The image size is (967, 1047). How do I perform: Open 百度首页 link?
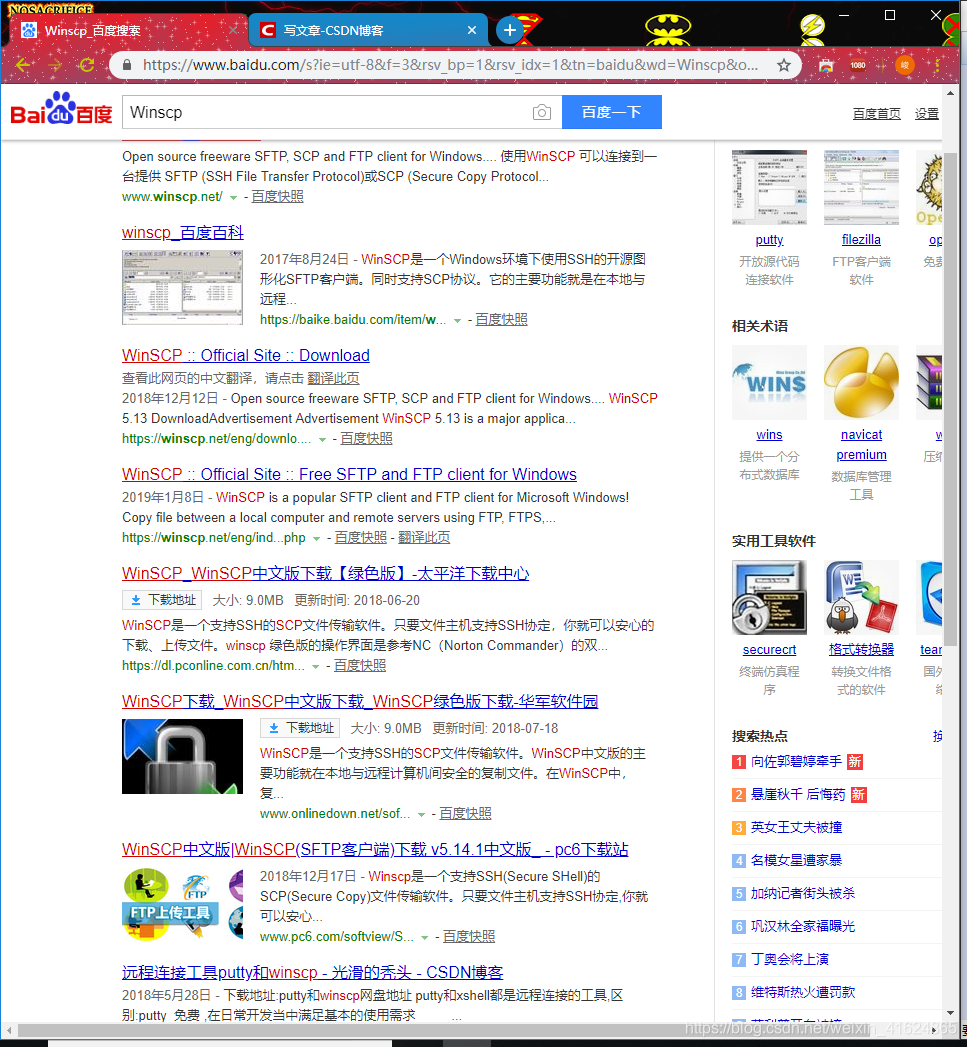point(876,114)
